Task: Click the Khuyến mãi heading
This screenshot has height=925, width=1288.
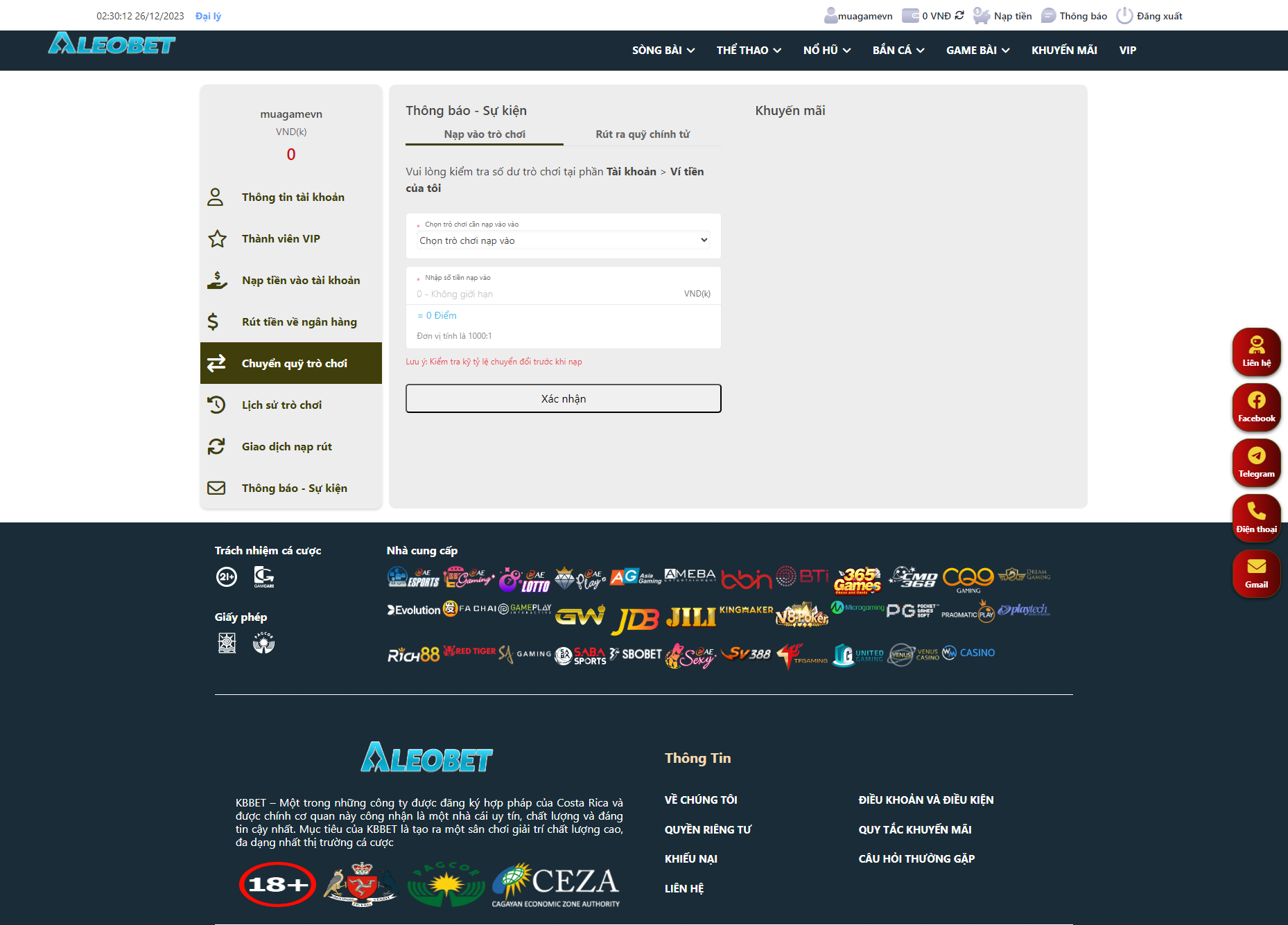Action: (x=790, y=110)
